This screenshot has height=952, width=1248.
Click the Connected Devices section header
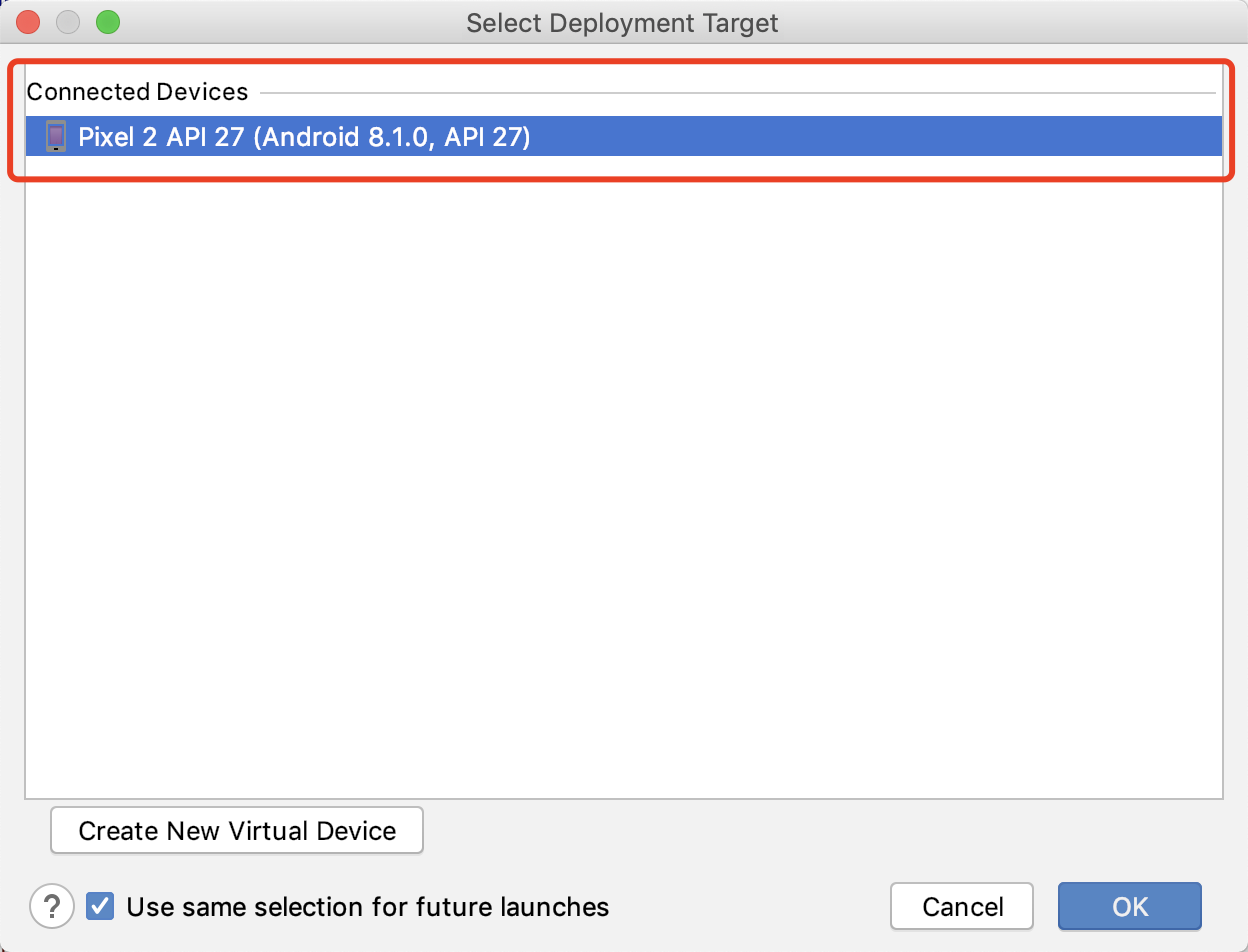pyautogui.click(x=137, y=91)
